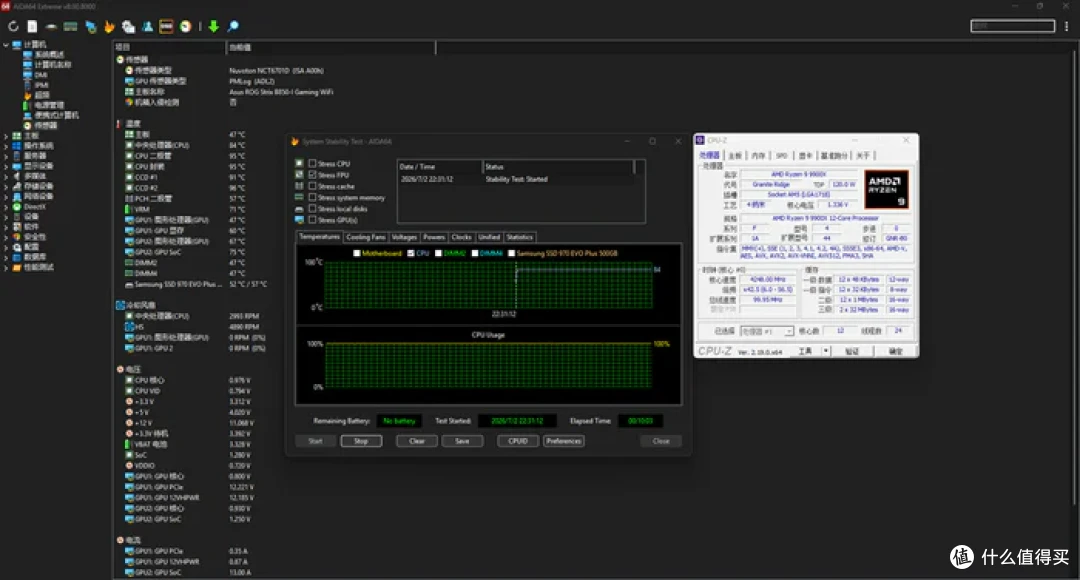
Task: Tick the Stress system memory checkbox
Action: (313, 198)
